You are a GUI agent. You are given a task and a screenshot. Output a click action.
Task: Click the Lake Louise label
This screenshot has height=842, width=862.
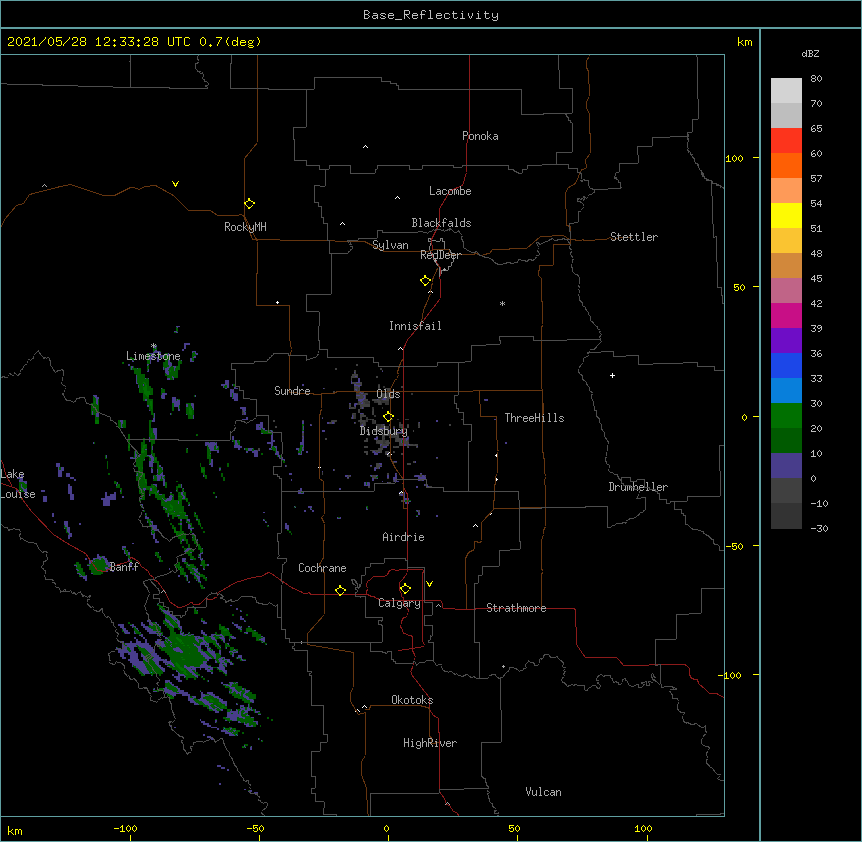17,484
